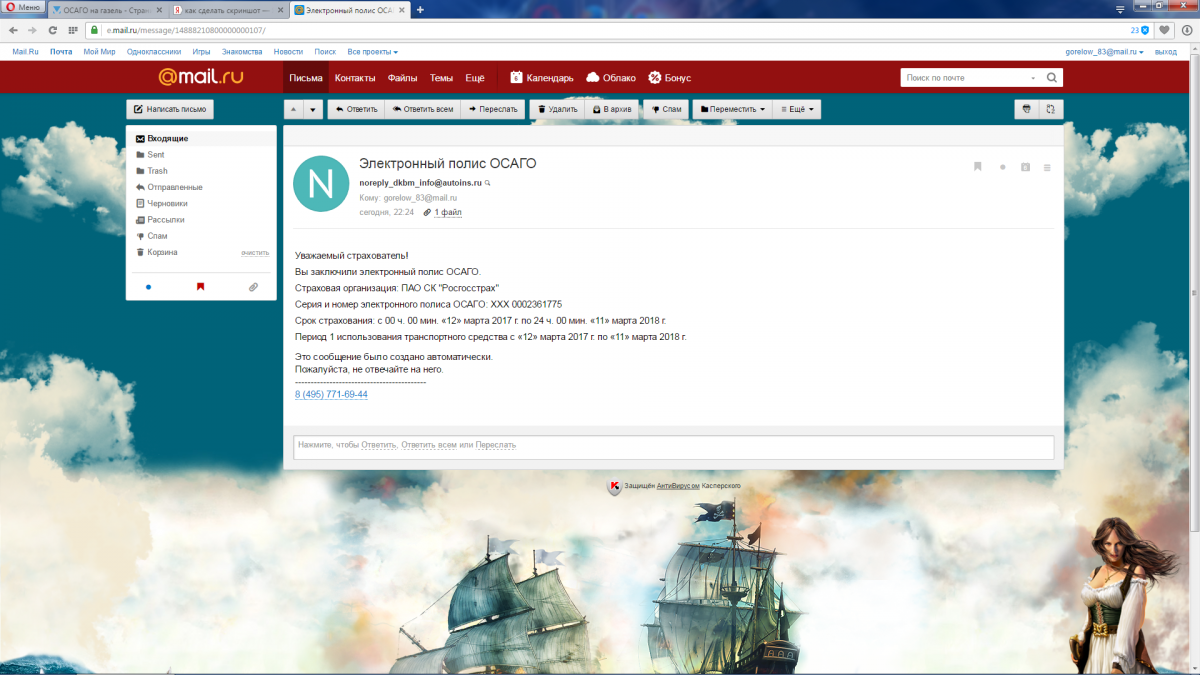Open the Ещё dropdown in the mail toolbar

pos(797,109)
